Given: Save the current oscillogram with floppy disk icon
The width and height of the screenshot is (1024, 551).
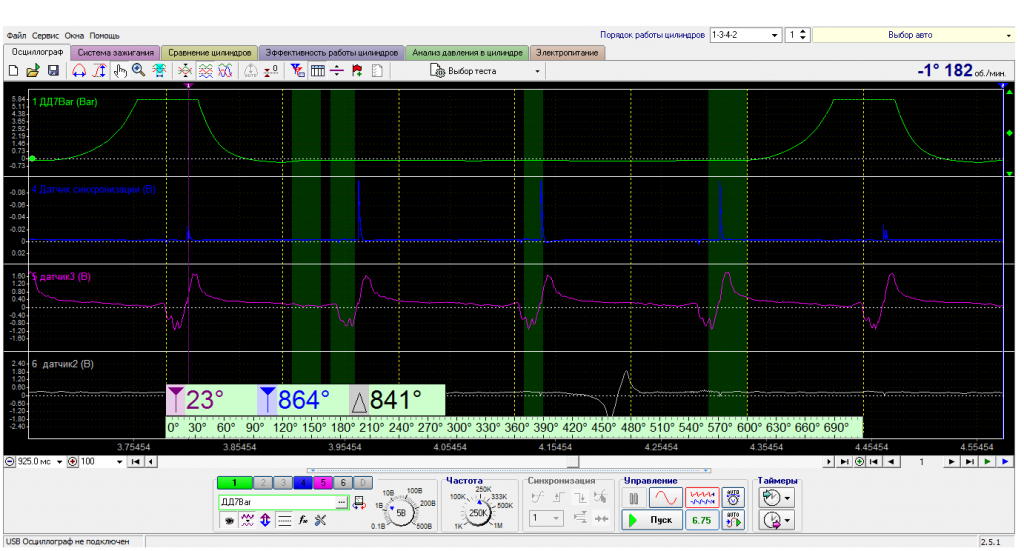Looking at the screenshot, I should click(x=53, y=71).
